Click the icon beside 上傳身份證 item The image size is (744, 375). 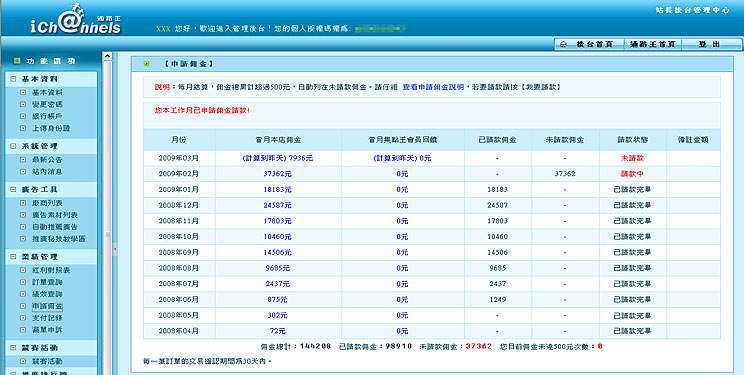[23, 128]
